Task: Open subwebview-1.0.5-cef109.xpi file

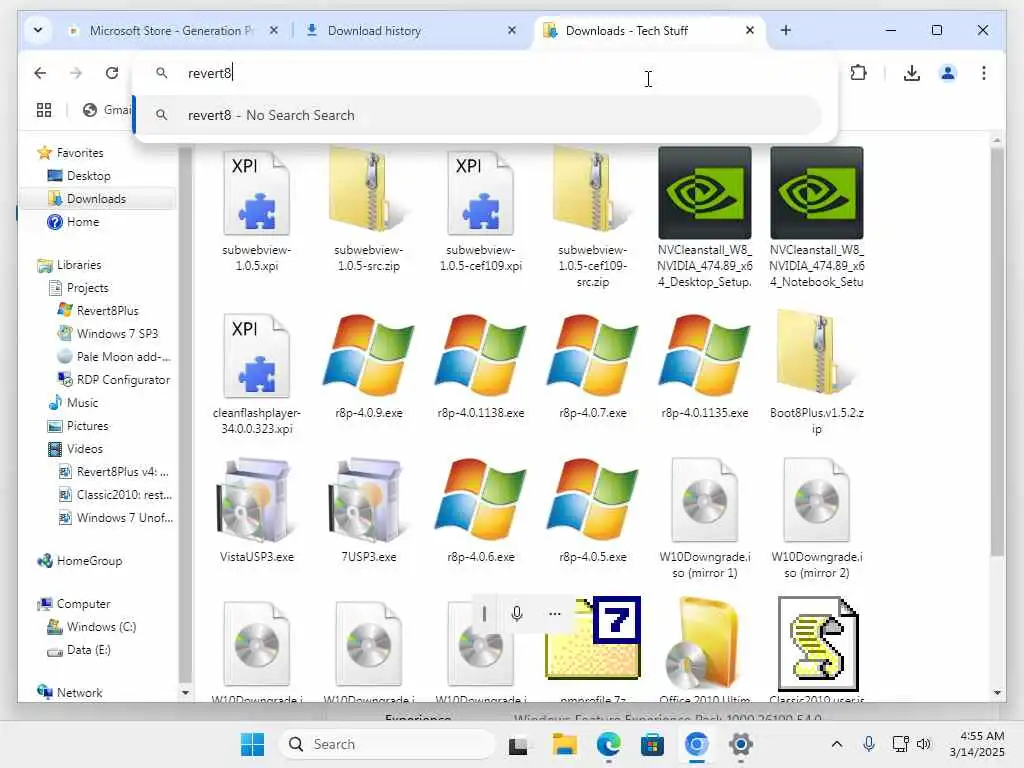Action: (x=481, y=211)
